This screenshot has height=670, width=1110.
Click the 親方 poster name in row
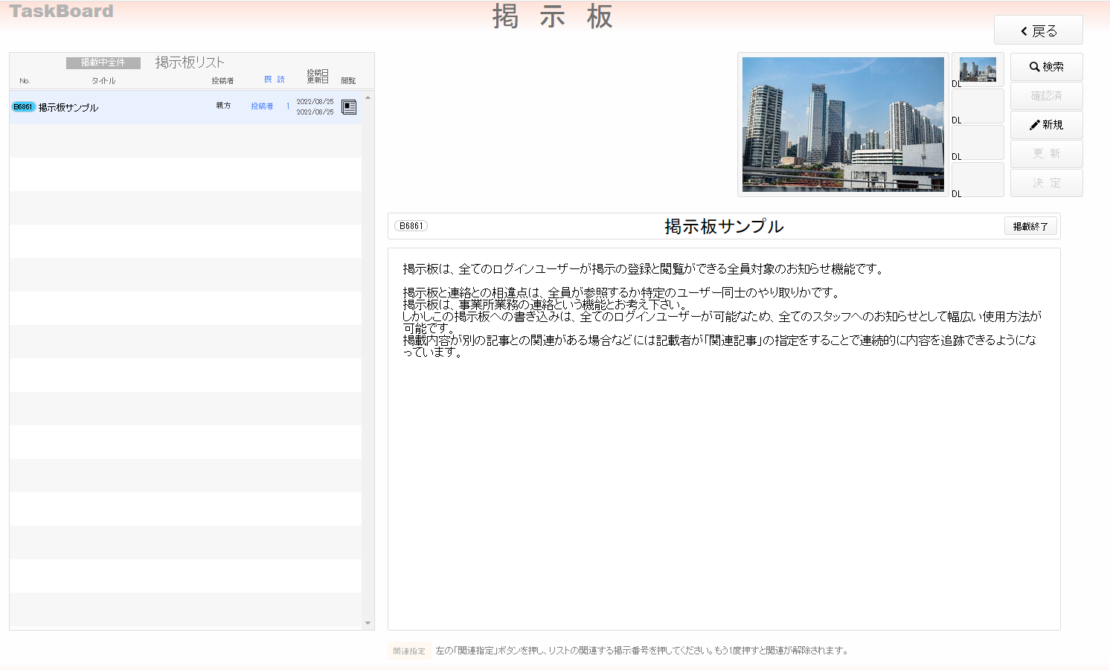(224, 106)
